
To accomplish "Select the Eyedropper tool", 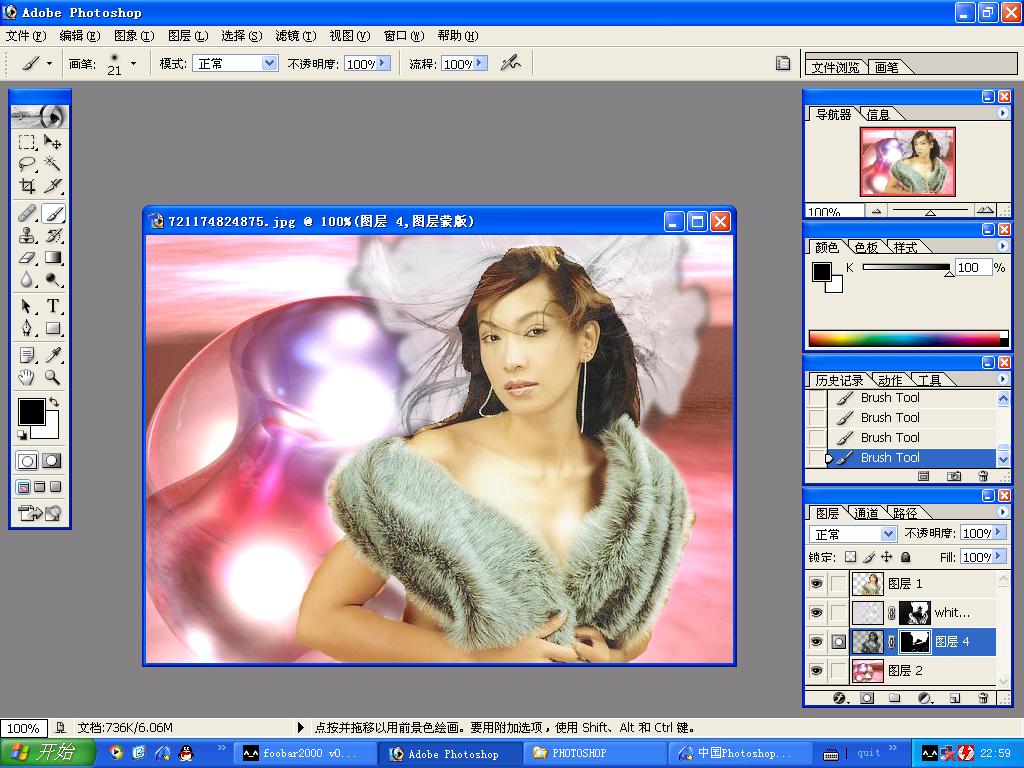I will point(52,355).
